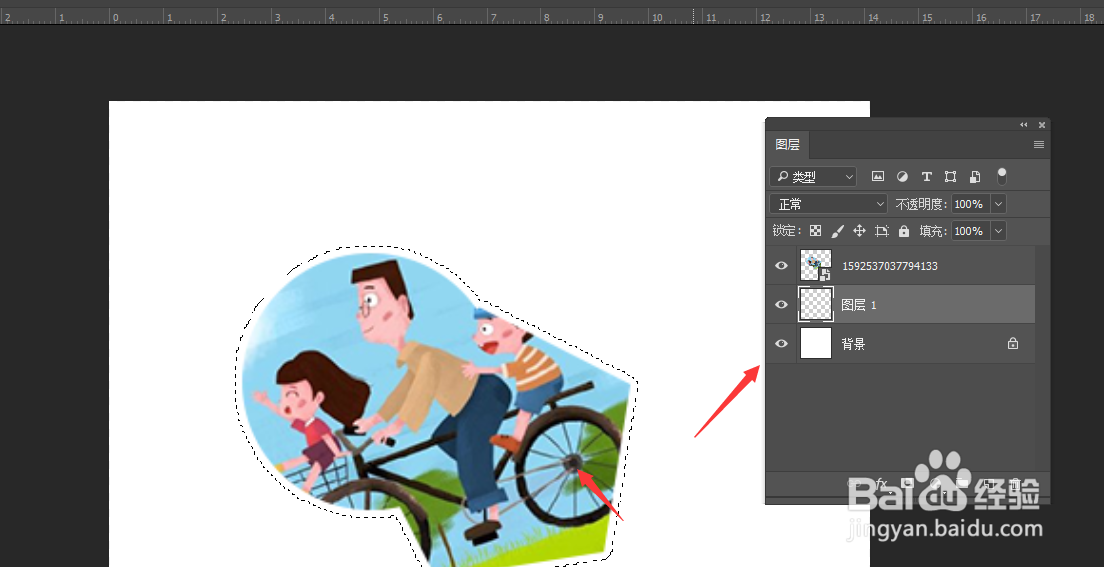Lock position move-arrows icon

coord(859,231)
